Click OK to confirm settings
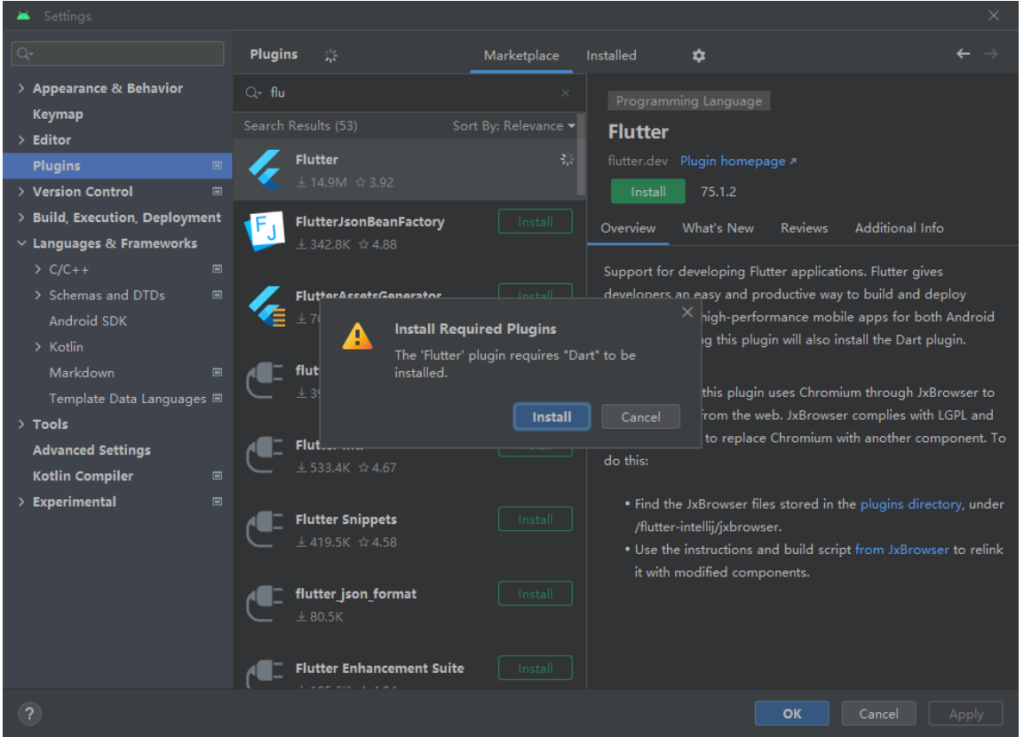The height and width of the screenshot is (737, 1024). [x=792, y=713]
